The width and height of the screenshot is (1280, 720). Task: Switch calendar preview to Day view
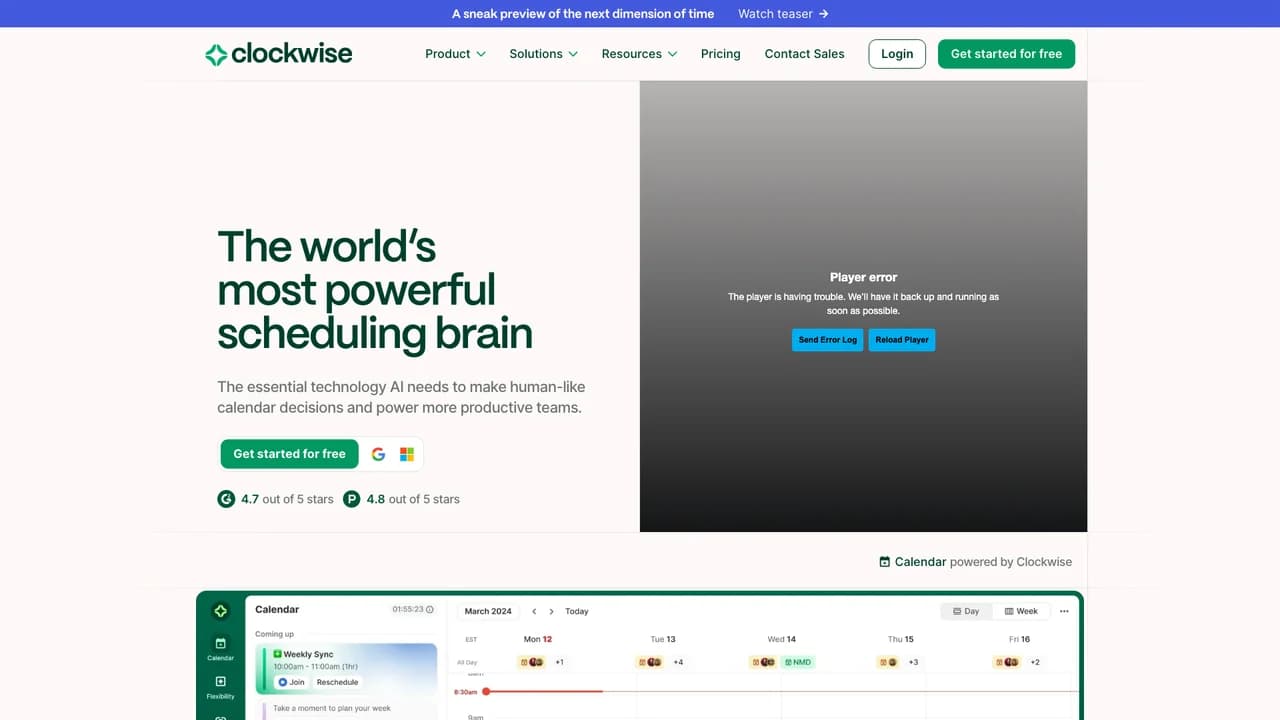[x=966, y=611]
